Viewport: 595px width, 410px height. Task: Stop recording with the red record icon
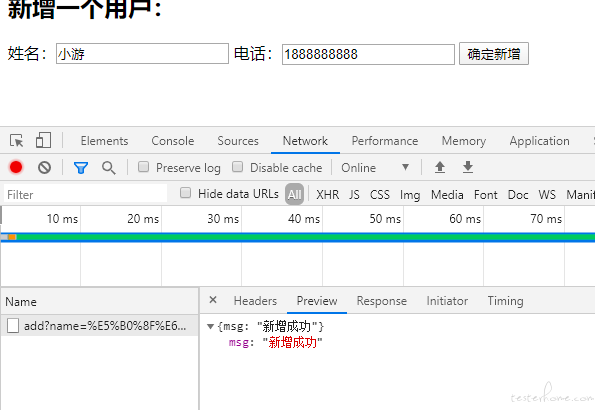(x=16, y=167)
